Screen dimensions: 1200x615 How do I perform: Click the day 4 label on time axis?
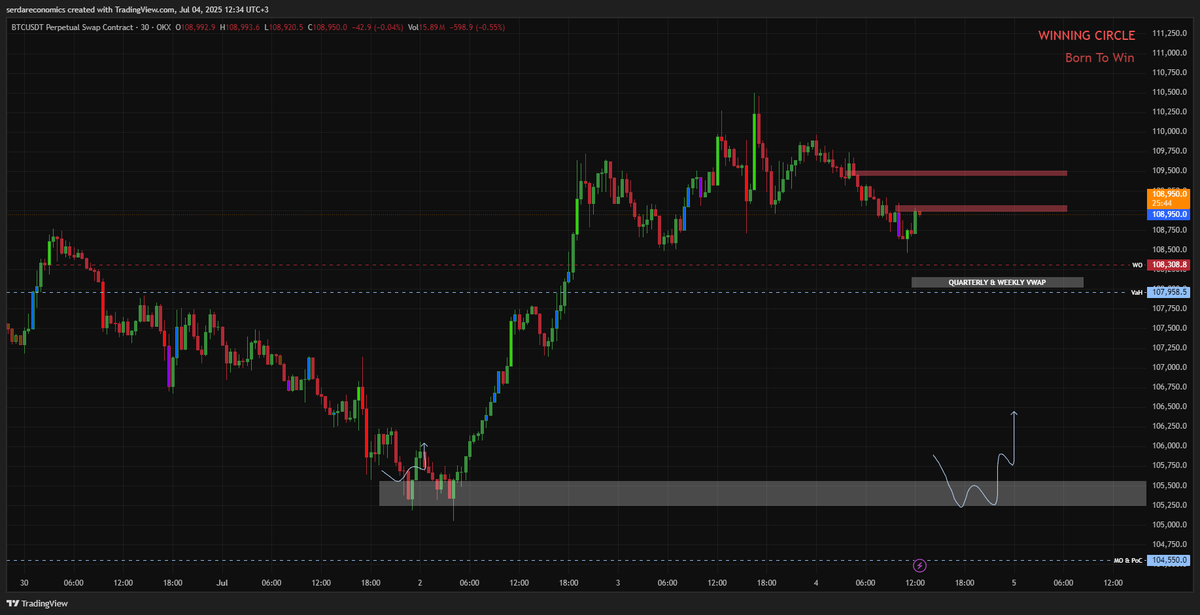pyautogui.click(x=816, y=582)
